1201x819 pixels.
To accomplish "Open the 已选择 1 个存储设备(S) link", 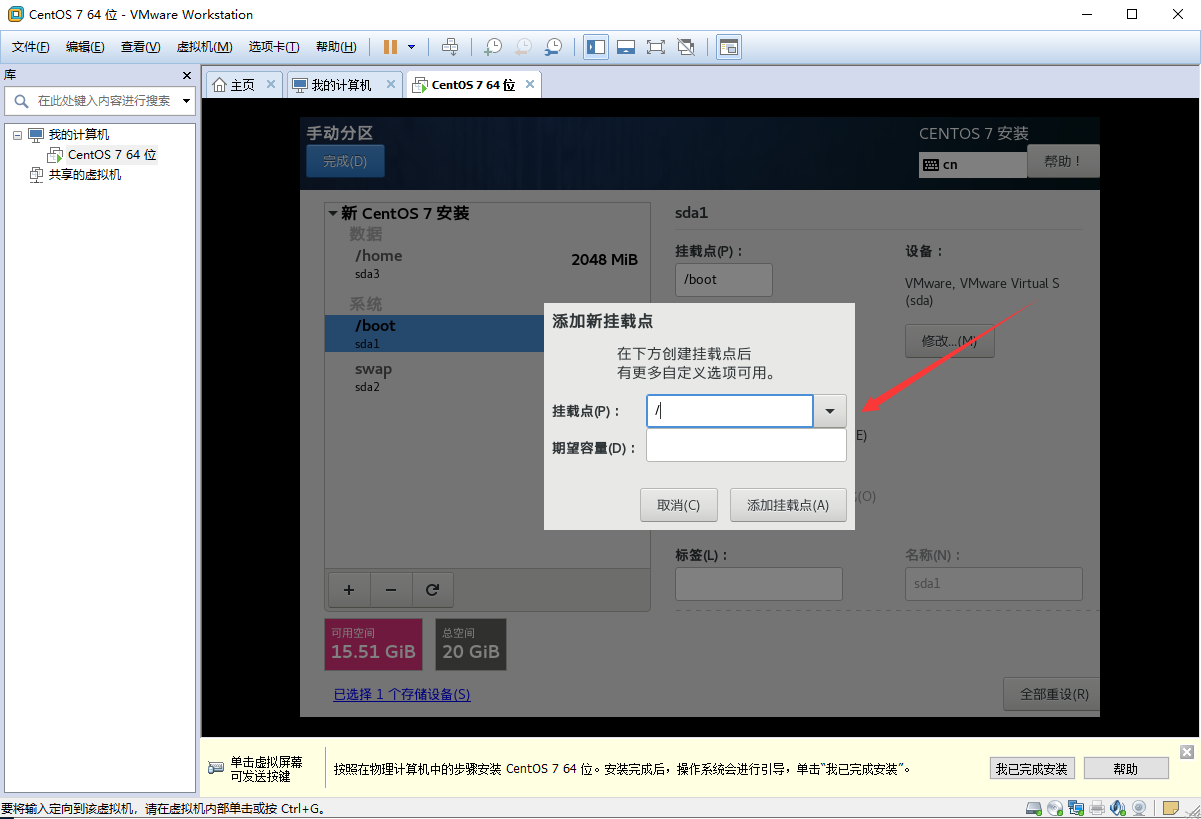I will click(x=402, y=694).
